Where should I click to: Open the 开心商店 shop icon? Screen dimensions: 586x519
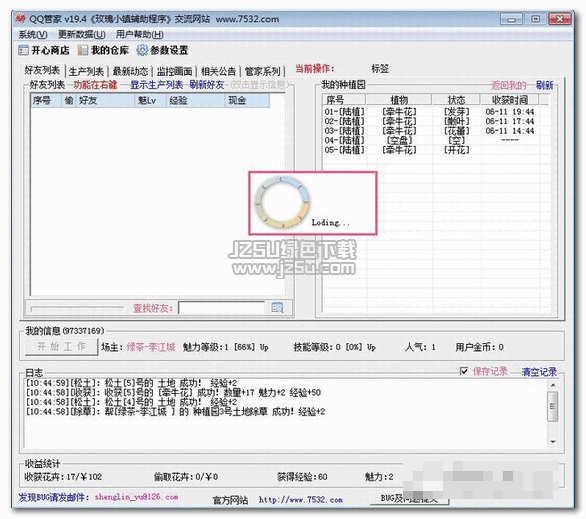pyautogui.click(x=44, y=50)
